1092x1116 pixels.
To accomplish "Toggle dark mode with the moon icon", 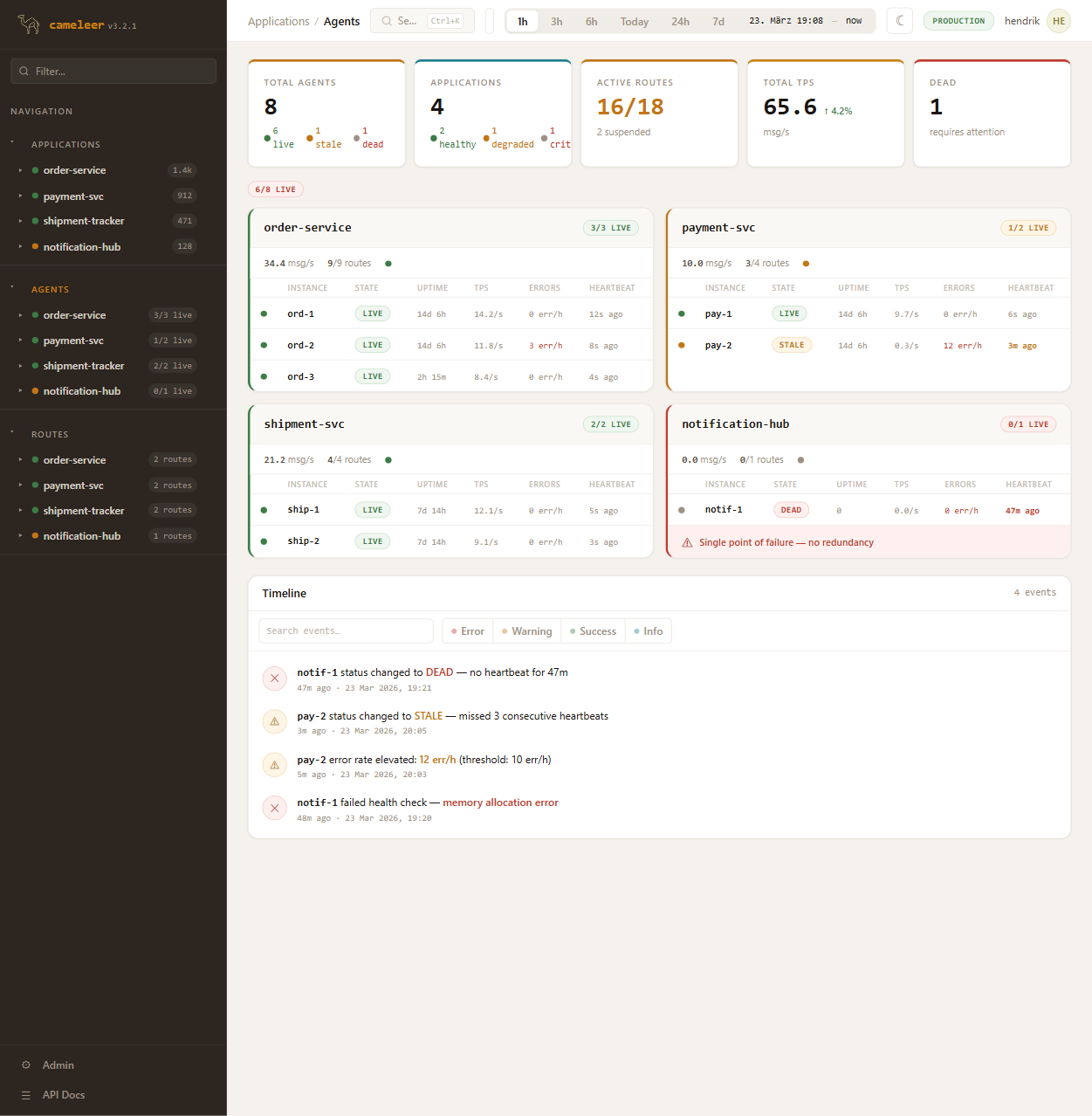I will pyautogui.click(x=900, y=21).
